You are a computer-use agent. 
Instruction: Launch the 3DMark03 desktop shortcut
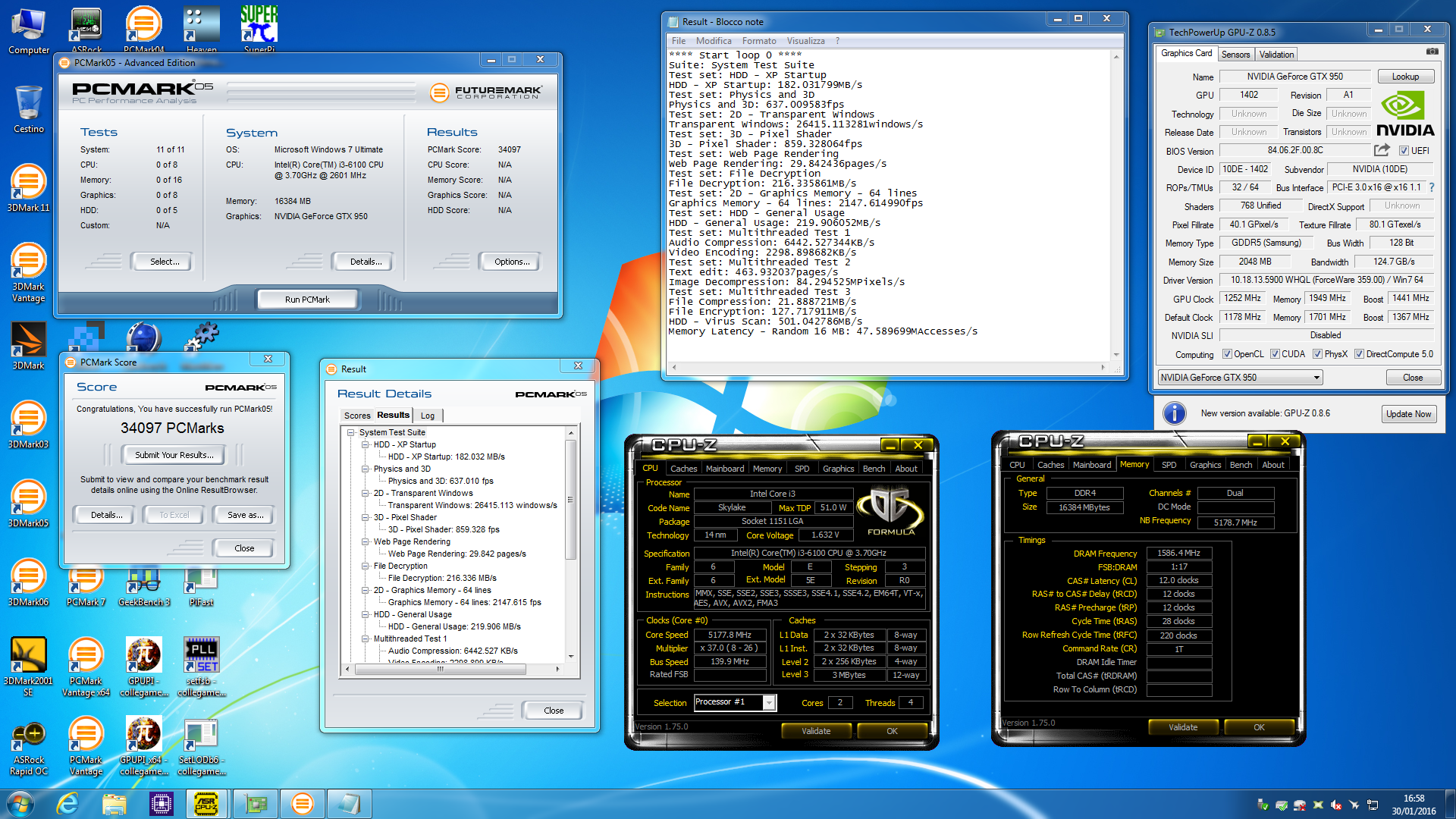pos(29,425)
